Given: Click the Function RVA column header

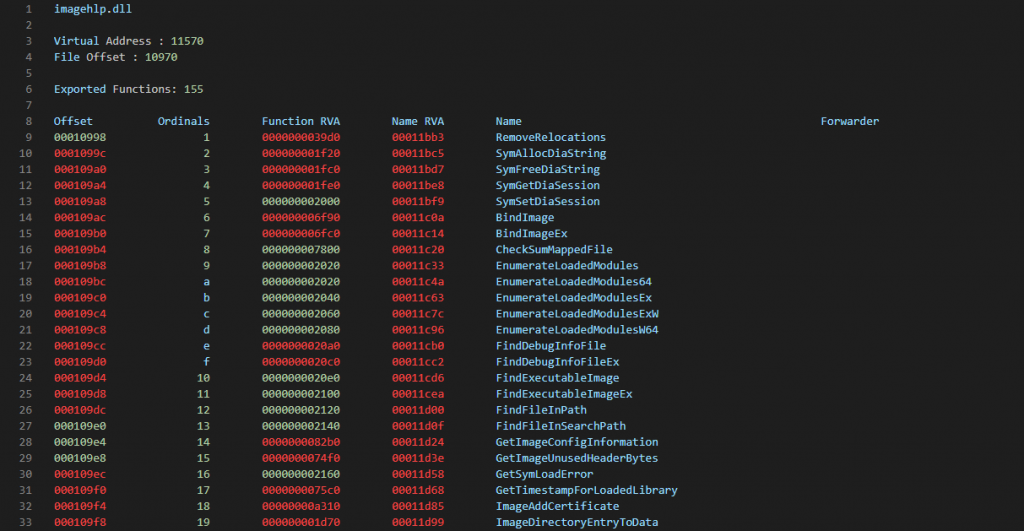Looking at the screenshot, I should (300, 121).
